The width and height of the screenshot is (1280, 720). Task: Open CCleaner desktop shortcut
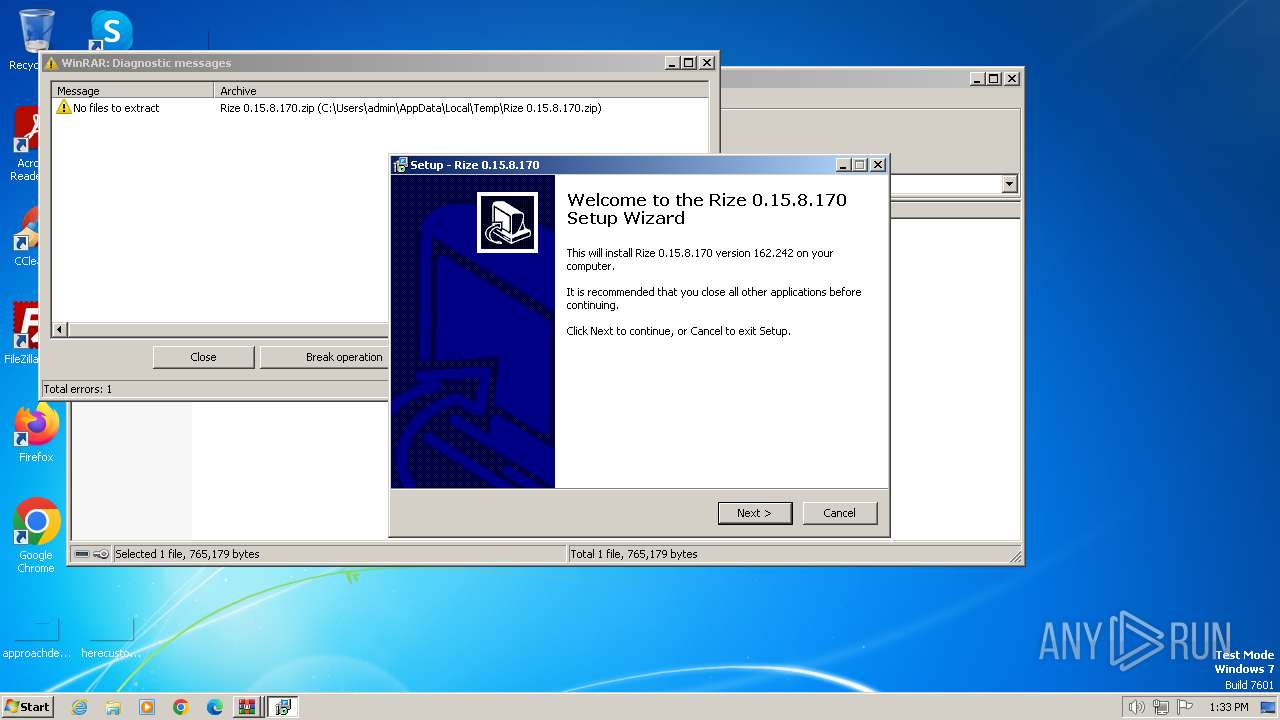[26, 237]
